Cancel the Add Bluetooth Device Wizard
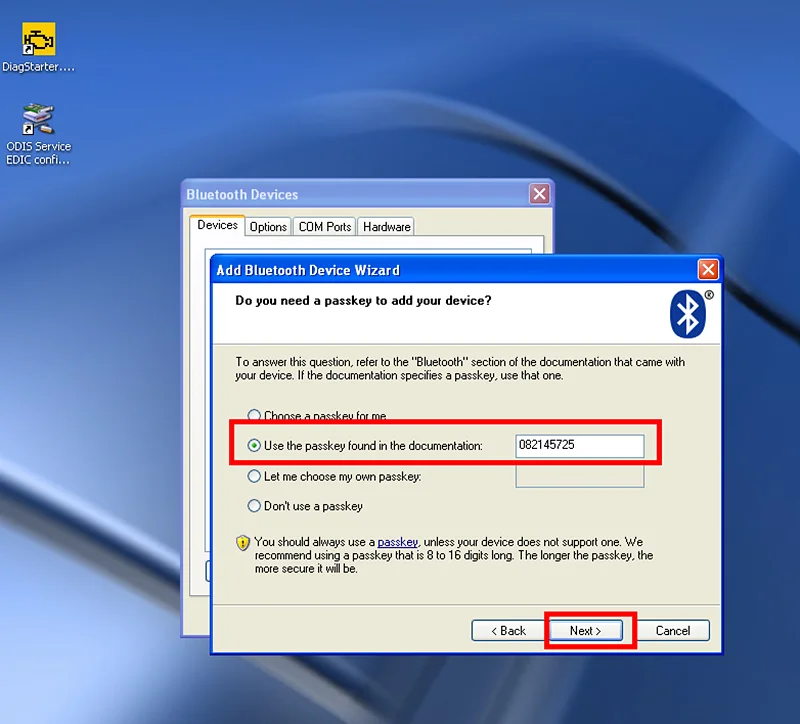The height and width of the screenshot is (724, 800). pyautogui.click(x=673, y=631)
